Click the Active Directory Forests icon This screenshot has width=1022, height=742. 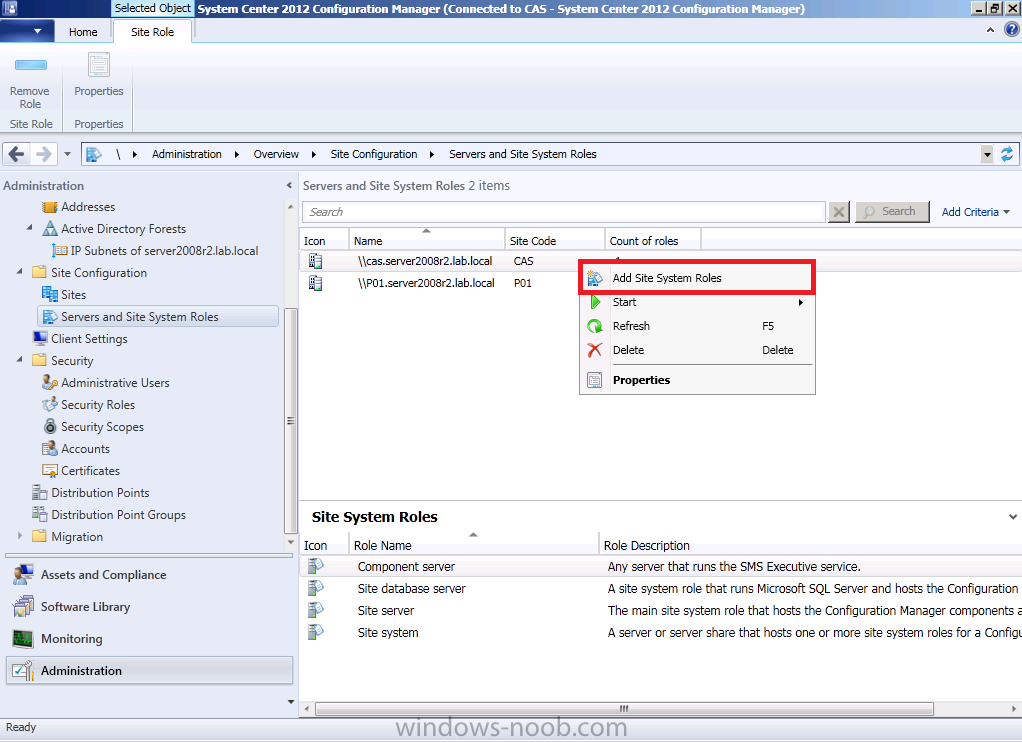[x=50, y=229]
